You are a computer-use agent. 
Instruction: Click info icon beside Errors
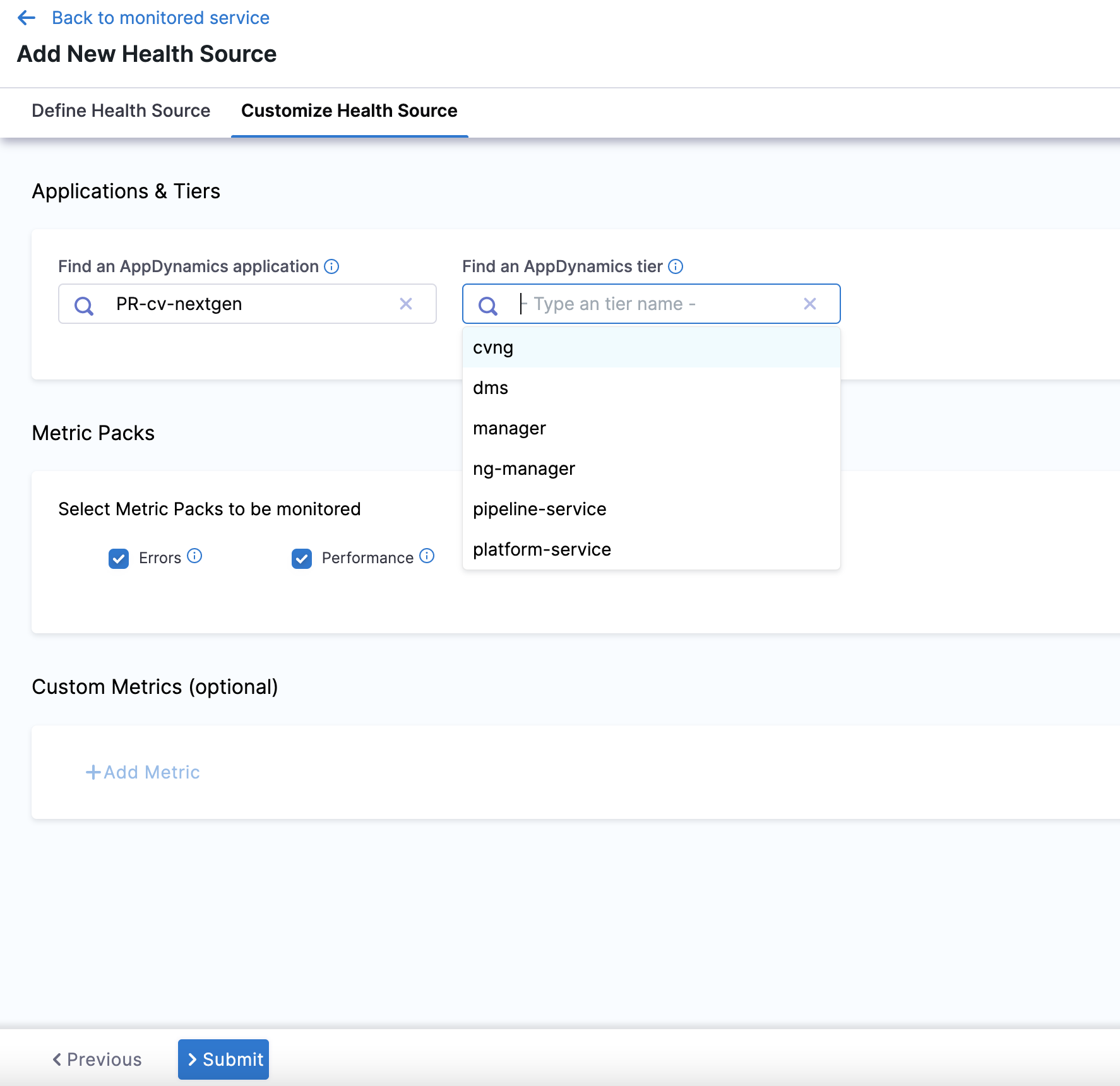click(x=195, y=556)
